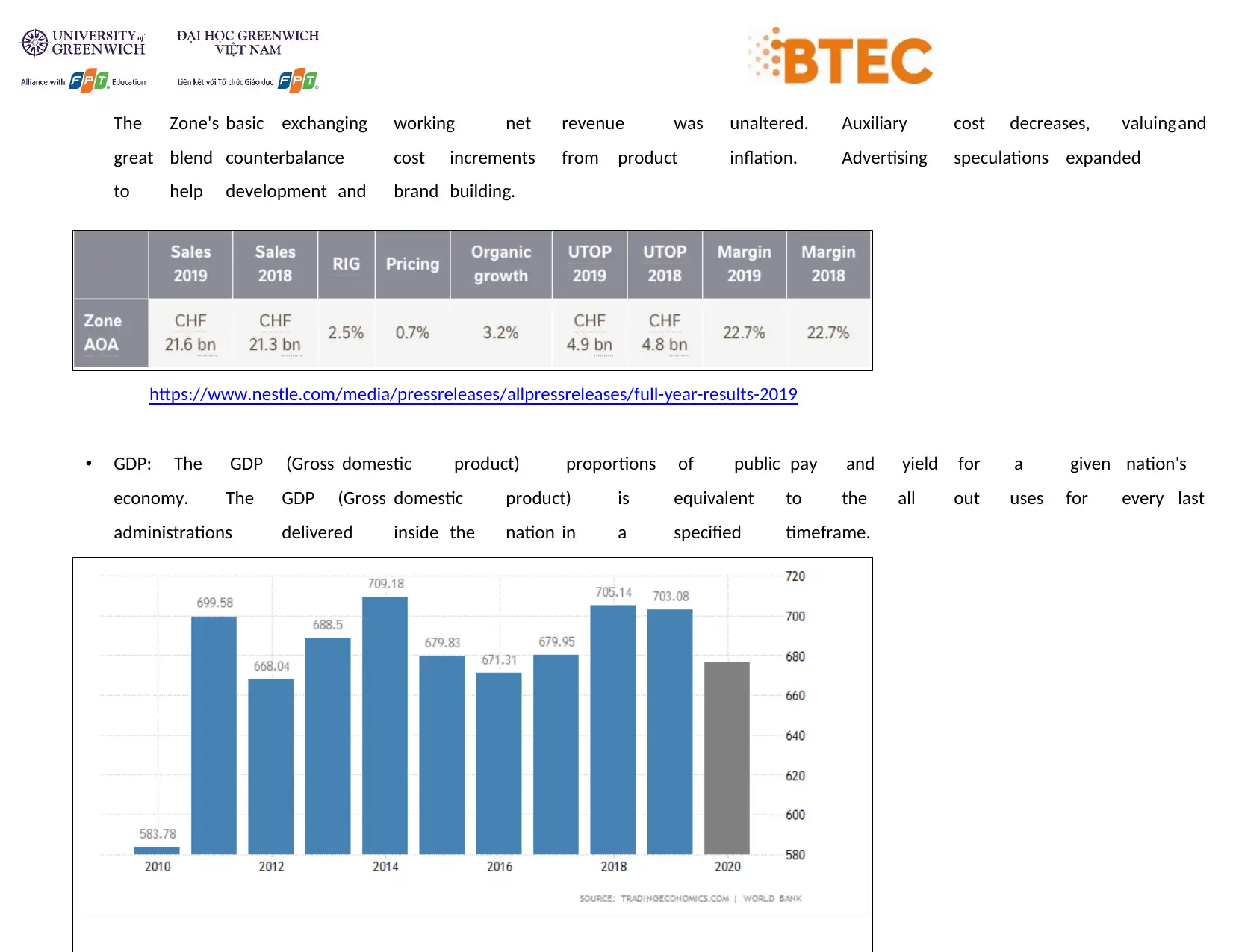
Task: Click the 709.18 bar for 2014
Action: tap(385, 726)
